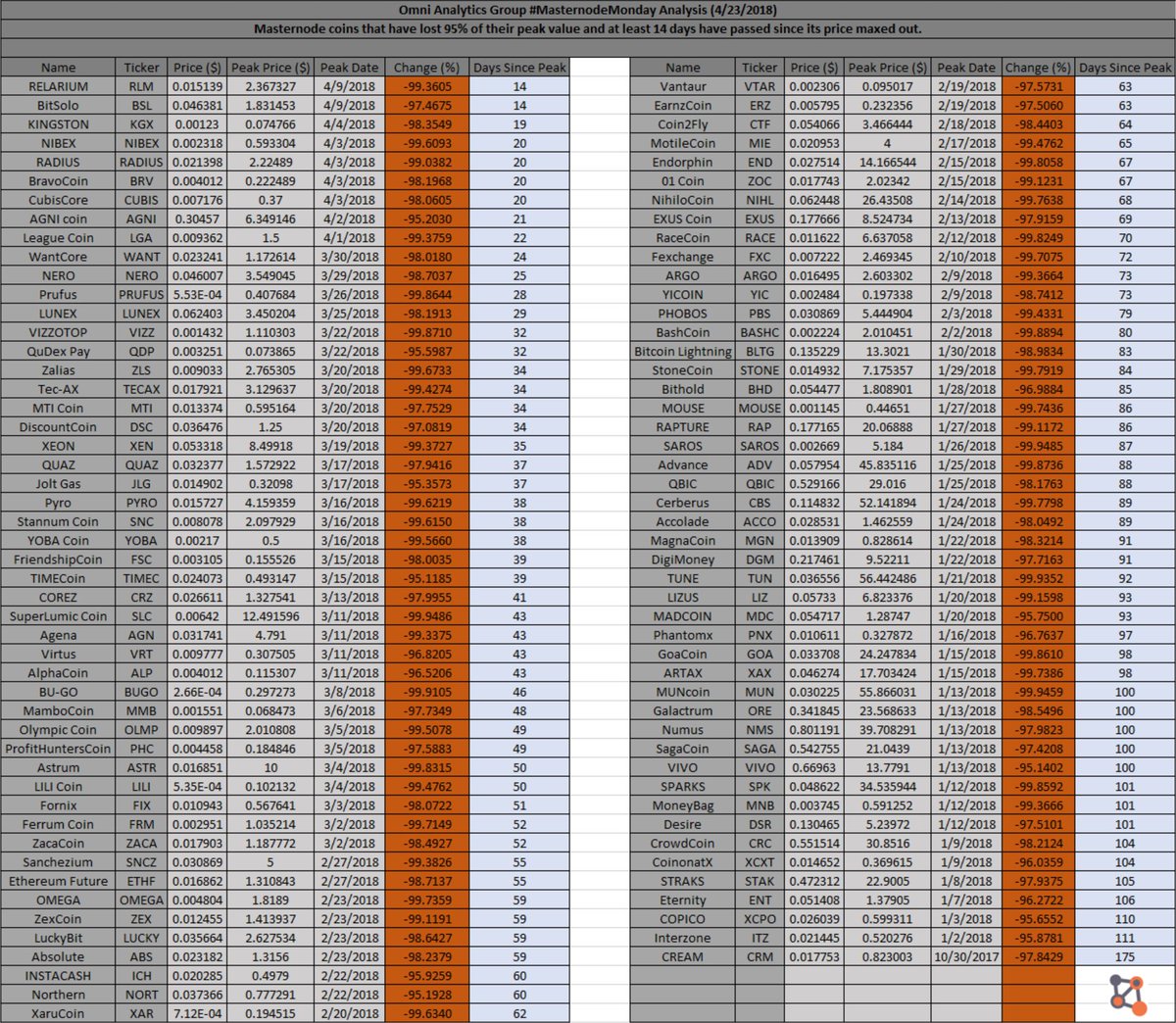Select the Omni Analytics Group title line
1176x1023 pixels.
pyautogui.click(x=588, y=10)
